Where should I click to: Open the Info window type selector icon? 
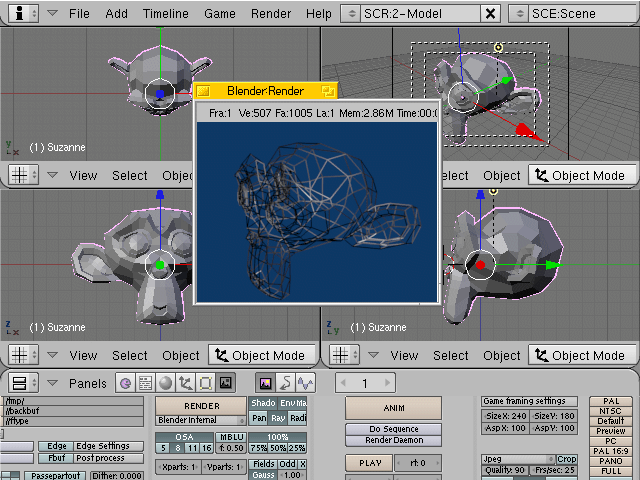(x=23, y=13)
